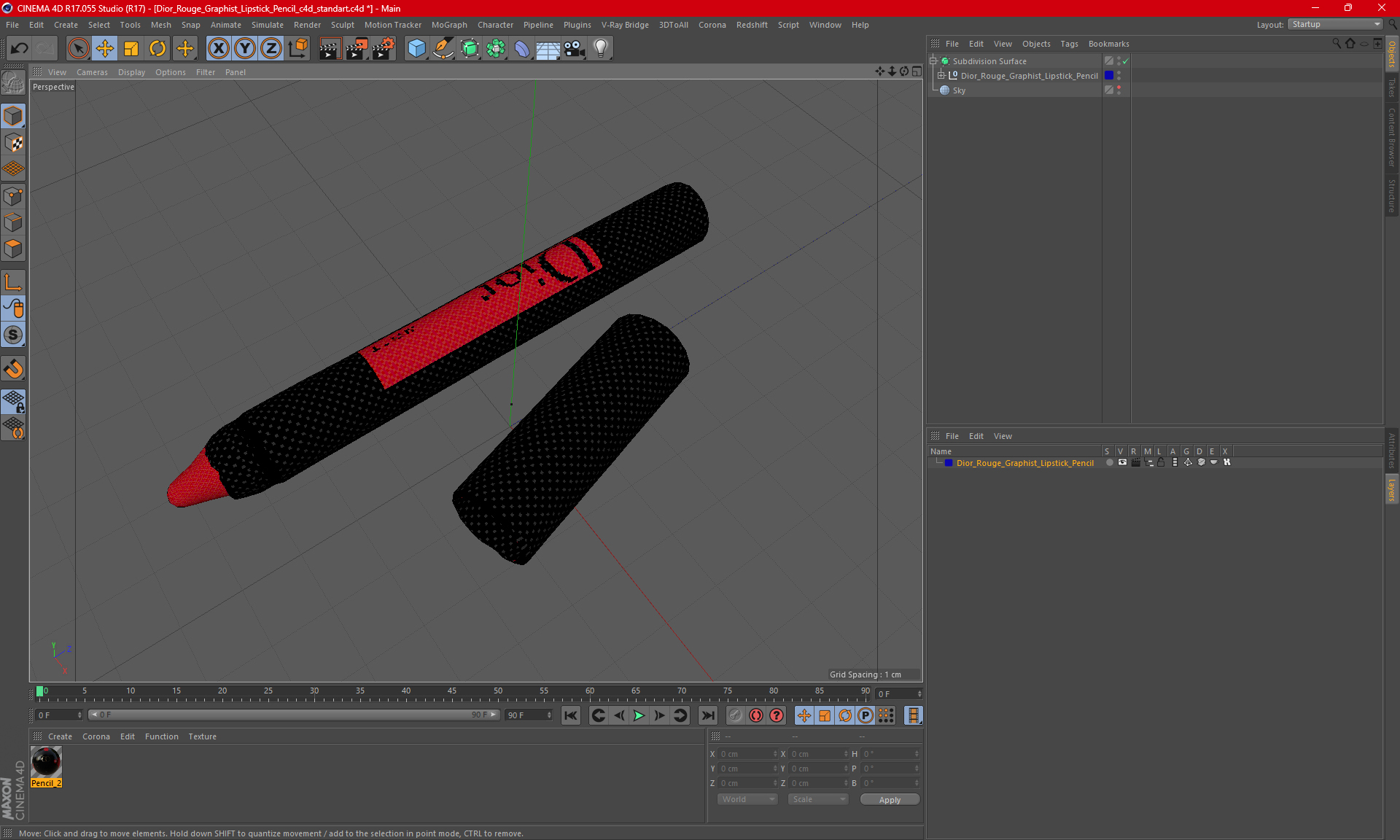Activate the Move tool in top toolbar

105,49
